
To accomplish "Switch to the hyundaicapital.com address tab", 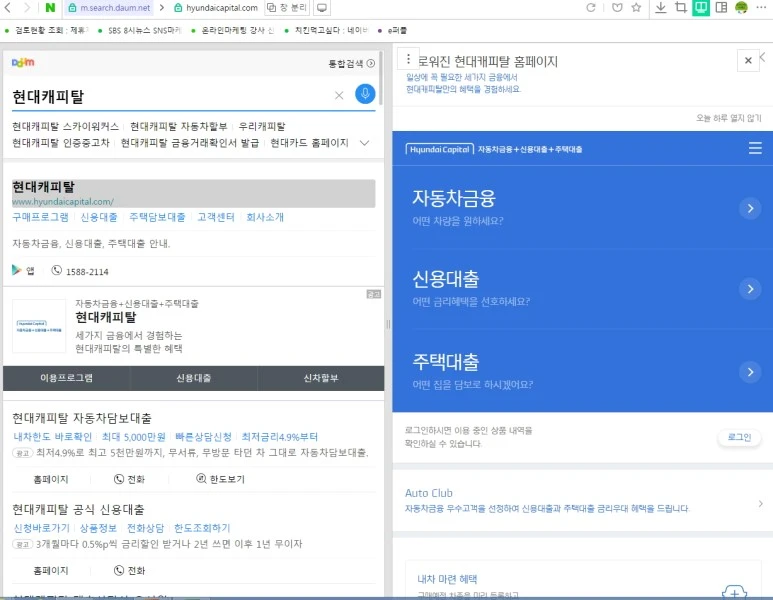I will [216, 8].
